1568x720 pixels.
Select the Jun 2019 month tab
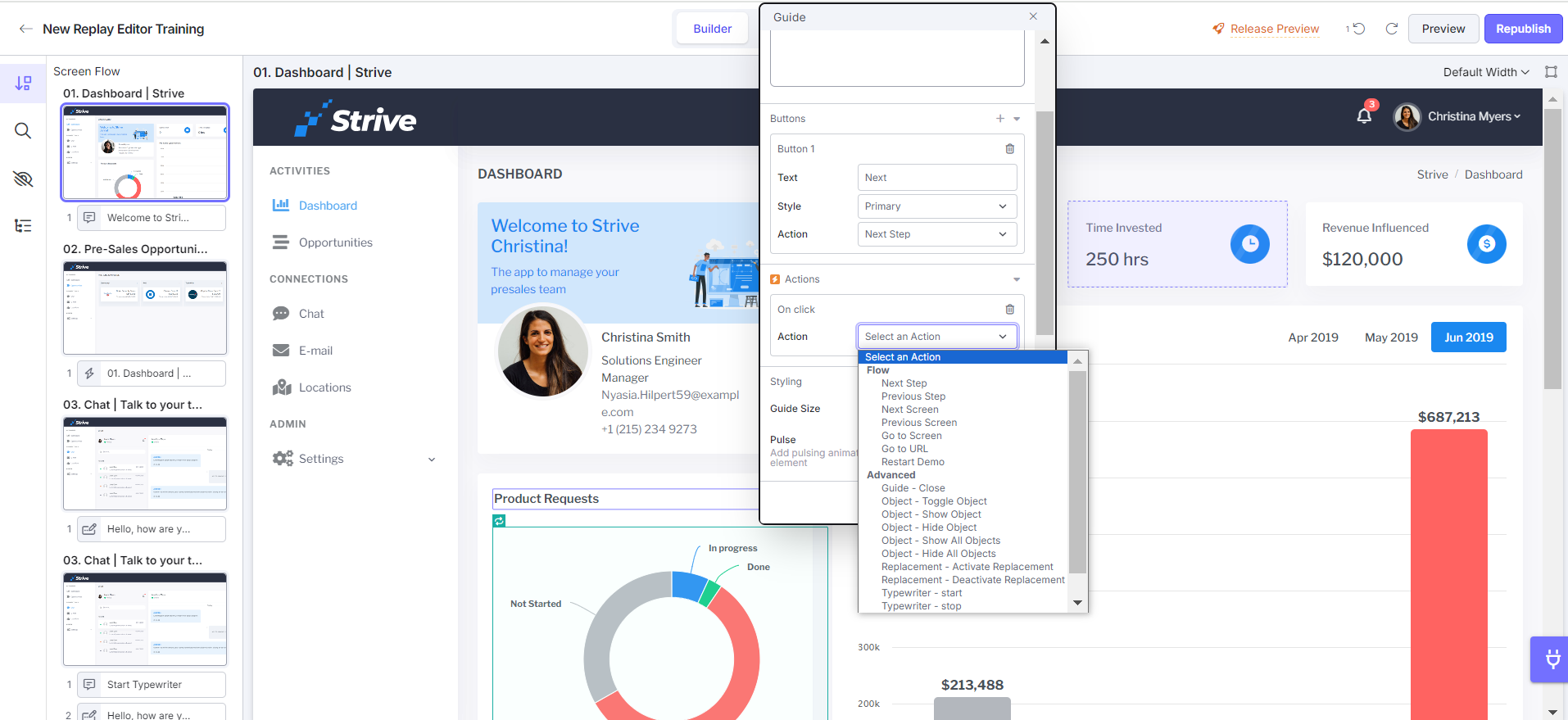click(1468, 337)
